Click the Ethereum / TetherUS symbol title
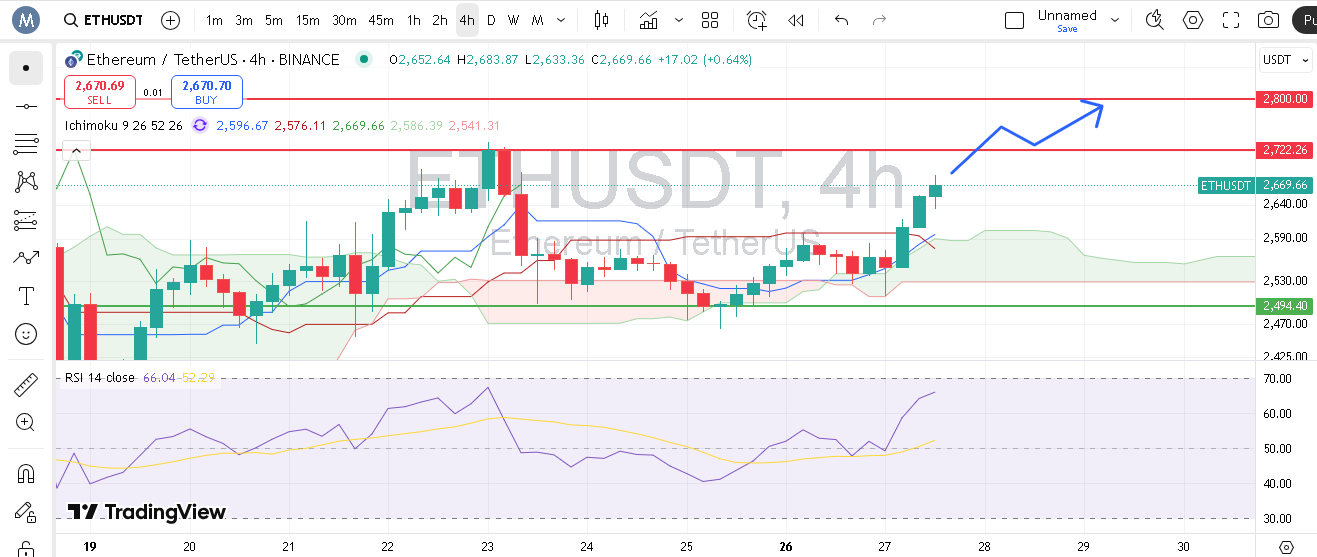 tap(213, 60)
